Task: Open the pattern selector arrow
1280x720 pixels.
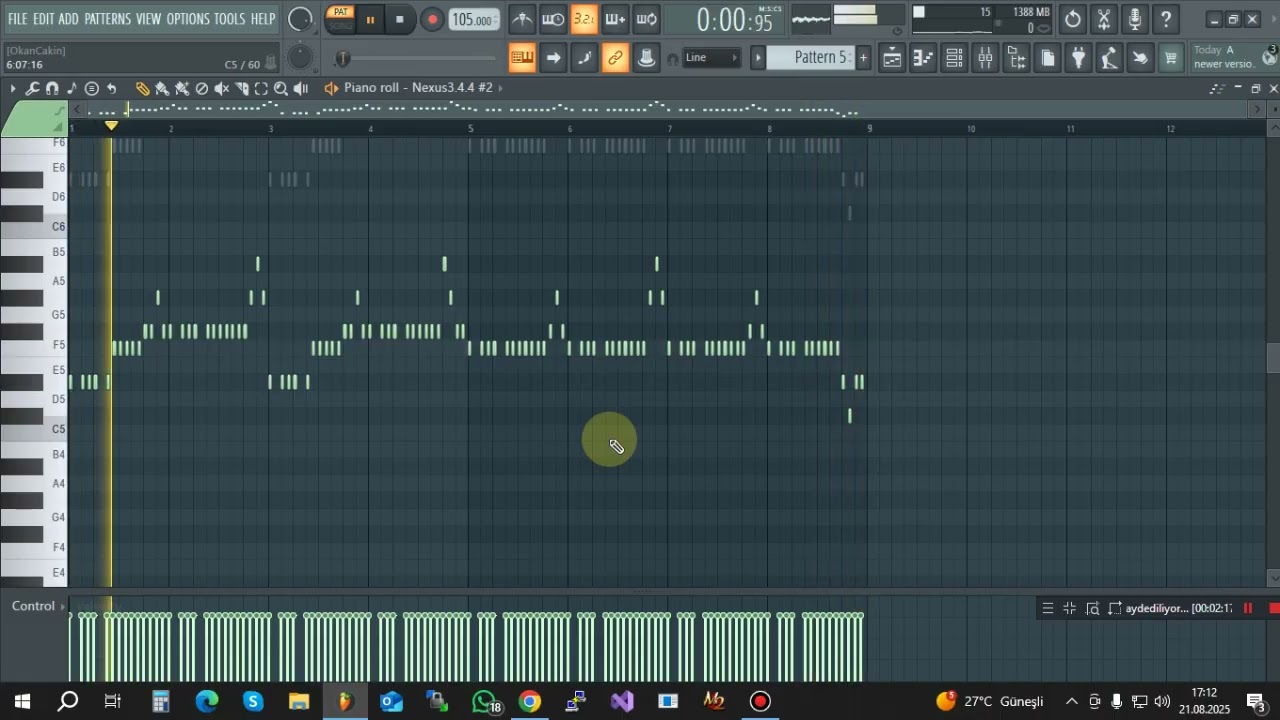Action: 758,58
